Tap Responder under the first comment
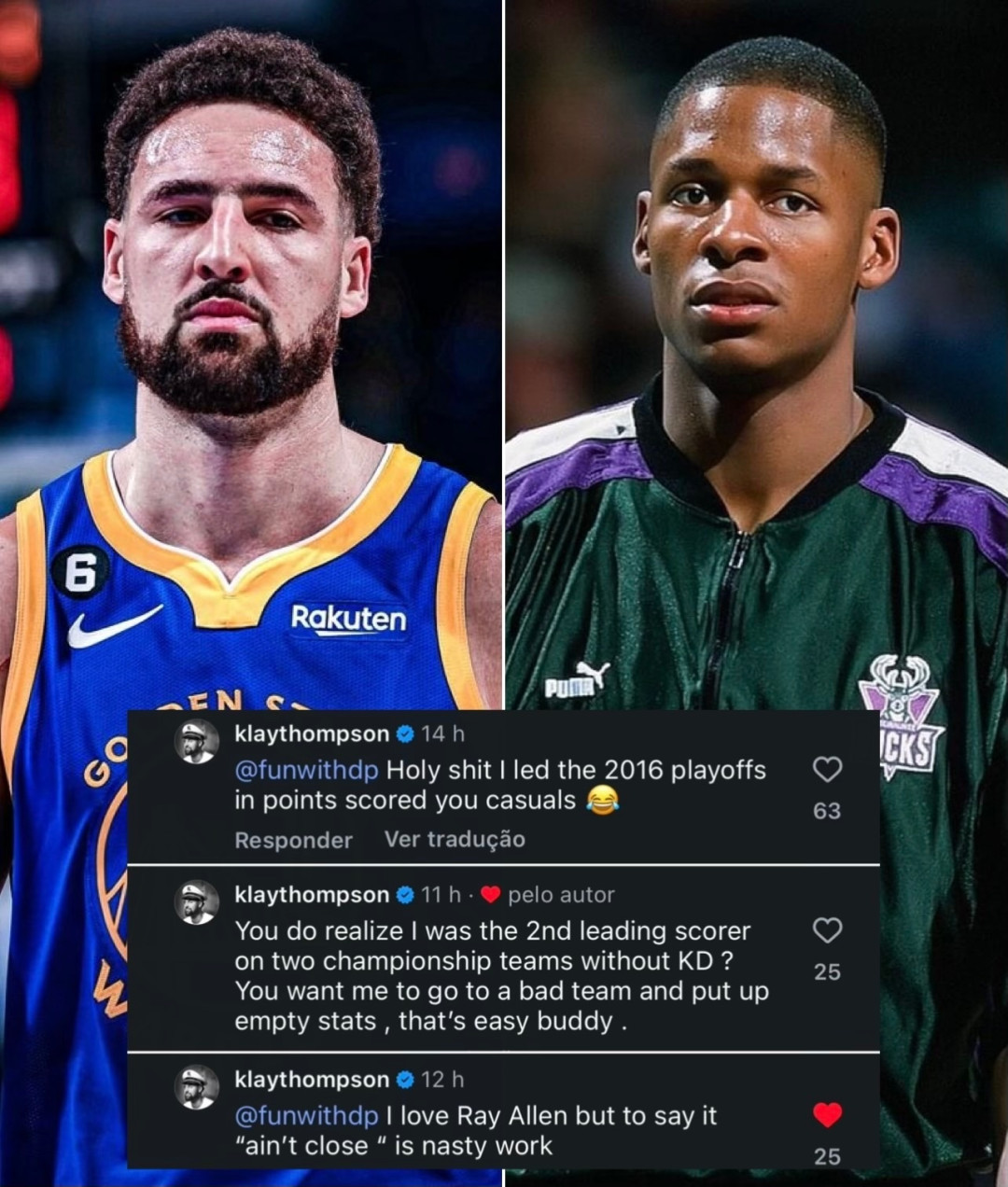This screenshot has height=1187, width=1008. (293, 840)
